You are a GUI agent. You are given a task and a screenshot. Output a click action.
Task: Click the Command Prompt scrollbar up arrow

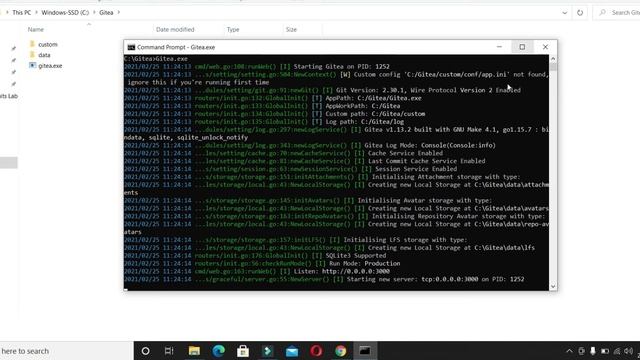pyautogui.click(x=553, y=59)
